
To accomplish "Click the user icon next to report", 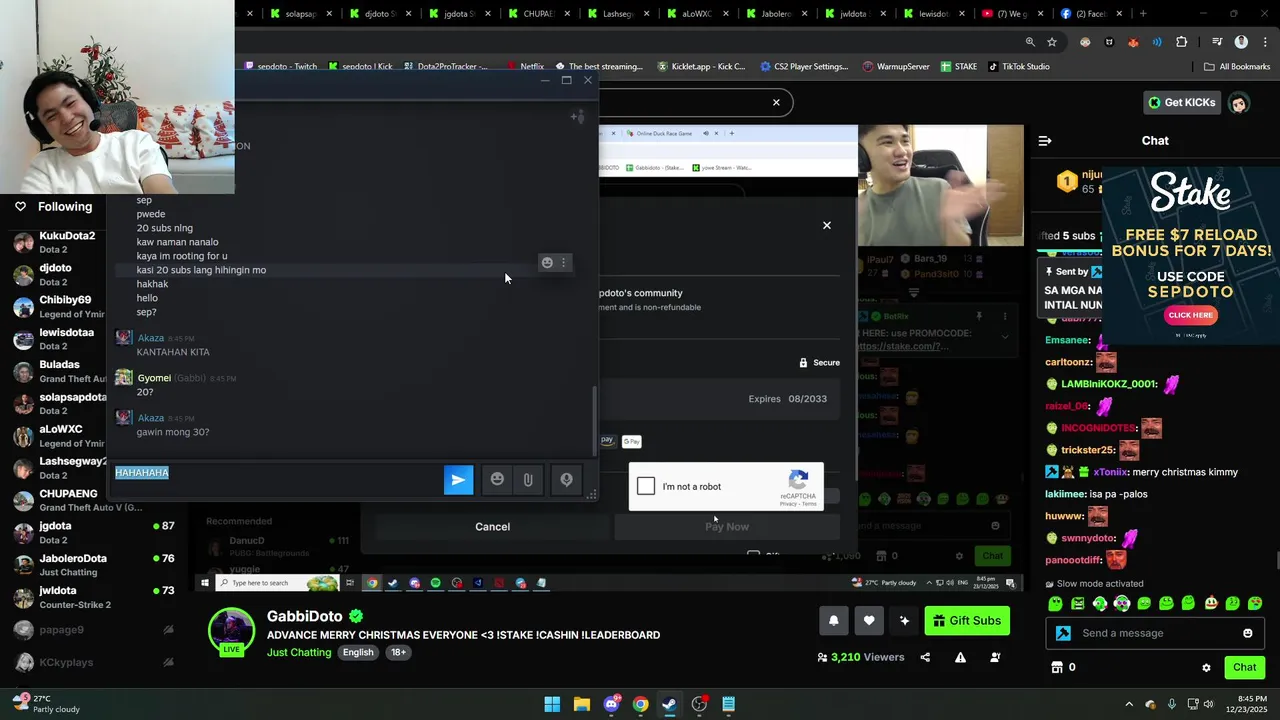I will click(995, 657).
